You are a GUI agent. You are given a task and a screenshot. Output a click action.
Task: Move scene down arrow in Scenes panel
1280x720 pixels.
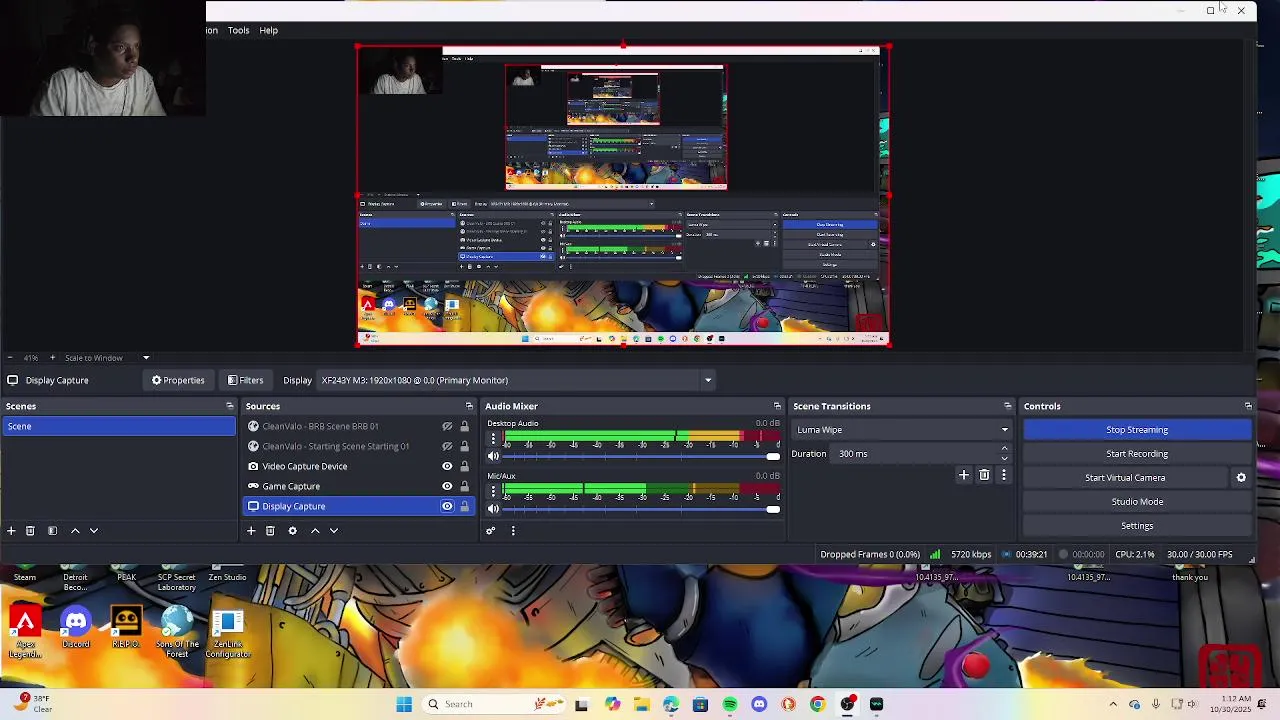point(94,531)
